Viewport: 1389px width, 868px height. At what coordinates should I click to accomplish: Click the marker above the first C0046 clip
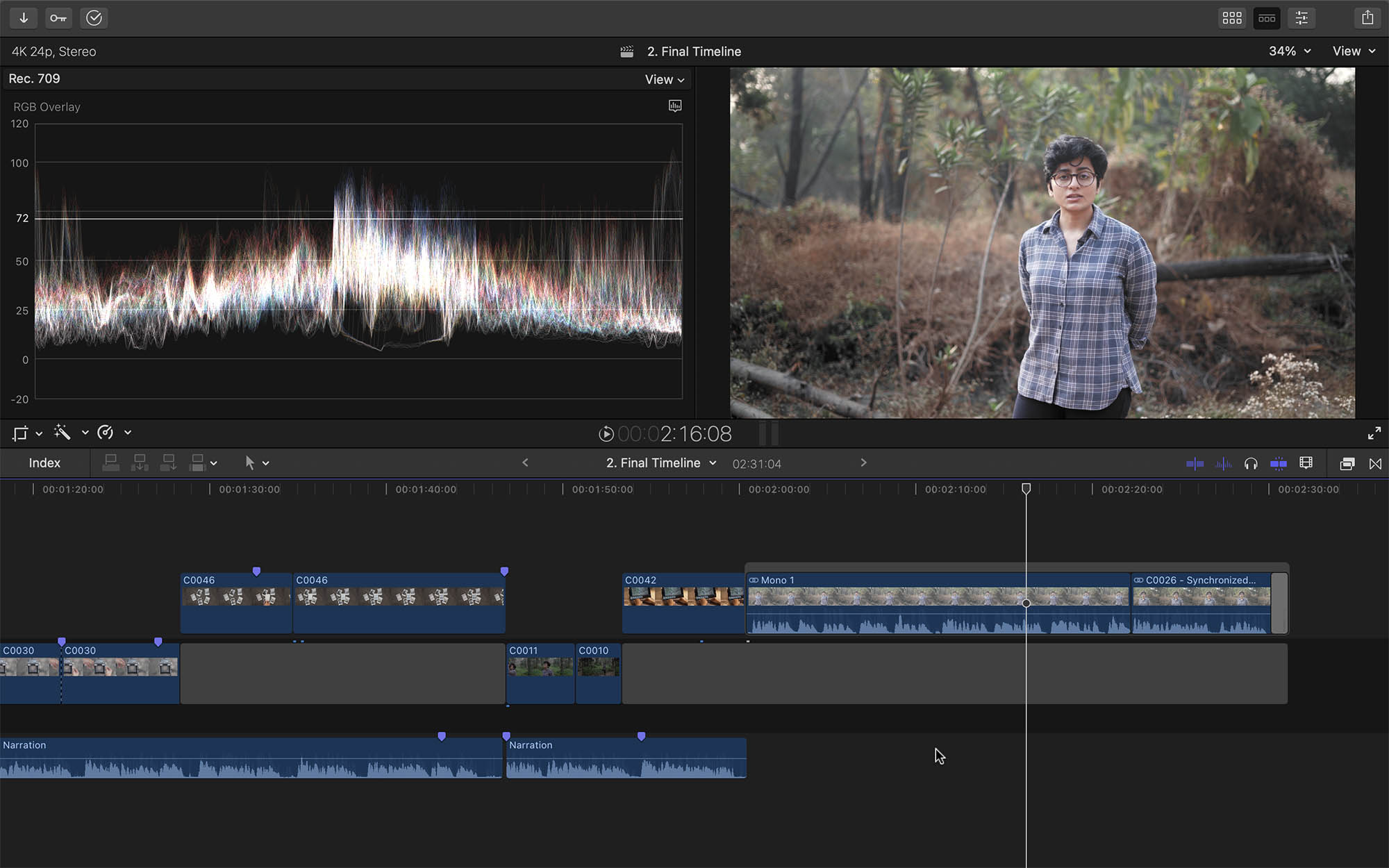pyautogui.click(x=256, y=571)
